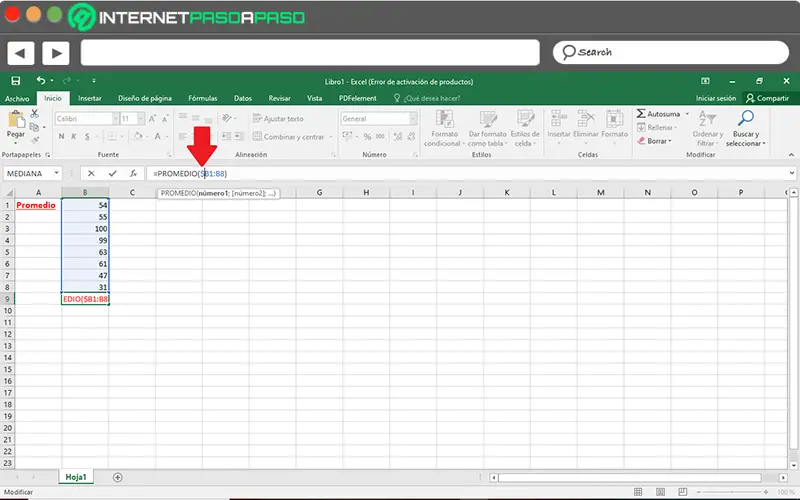Image resolution: width=800 pixels, height=500 pixels.
Task: Switch to the Insertar tab
Action: coord(90,98)
